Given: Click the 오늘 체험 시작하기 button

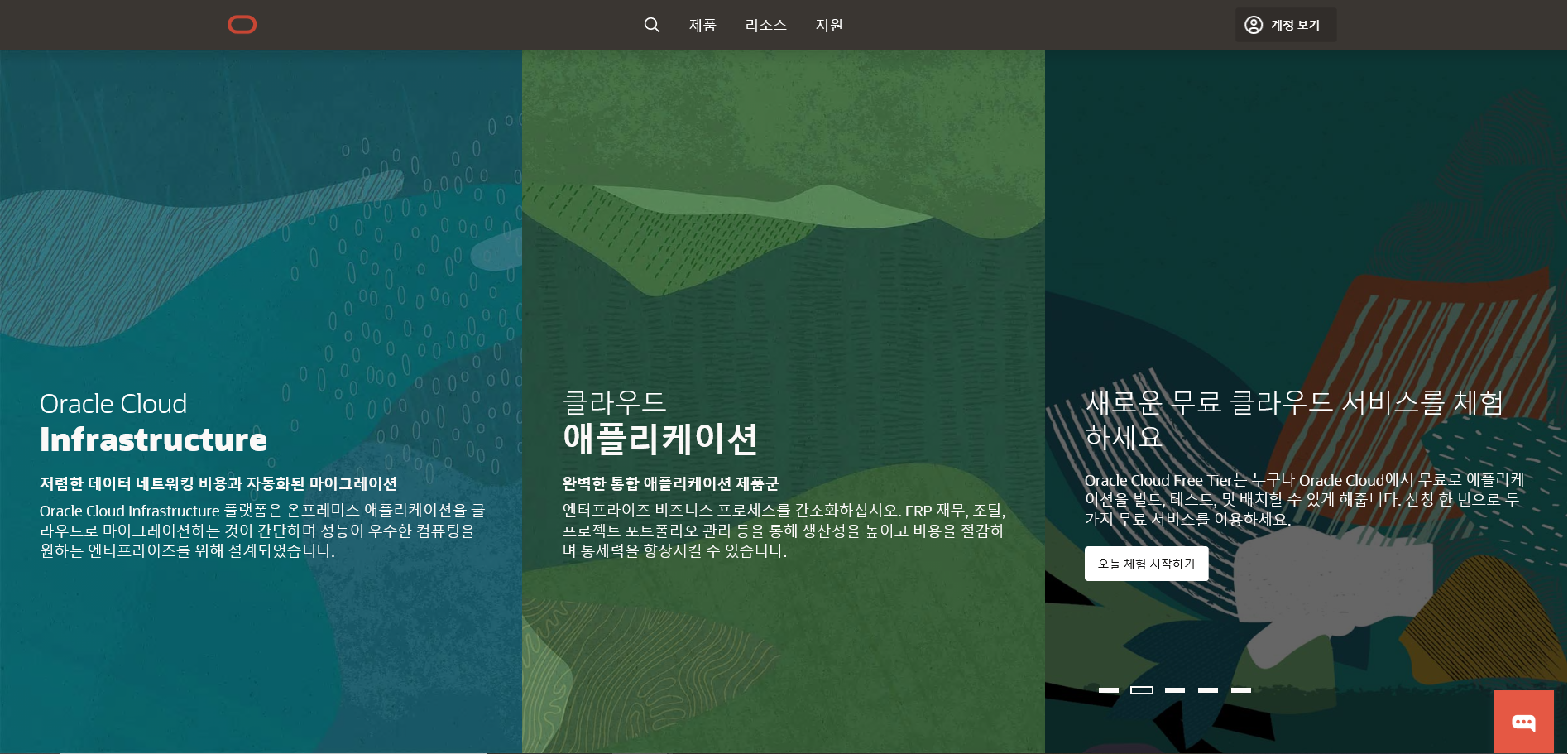Looking at the screenshot, I should click(x=1146, y=564).
